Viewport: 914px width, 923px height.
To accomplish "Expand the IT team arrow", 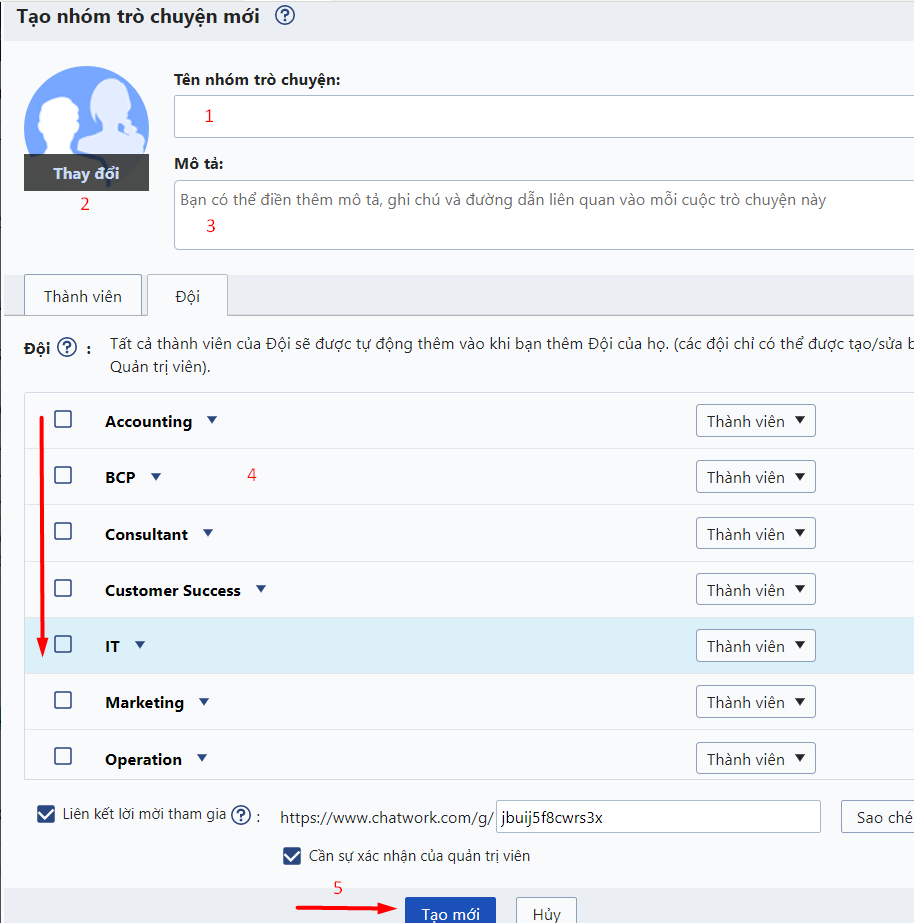I will pos(140,645).
